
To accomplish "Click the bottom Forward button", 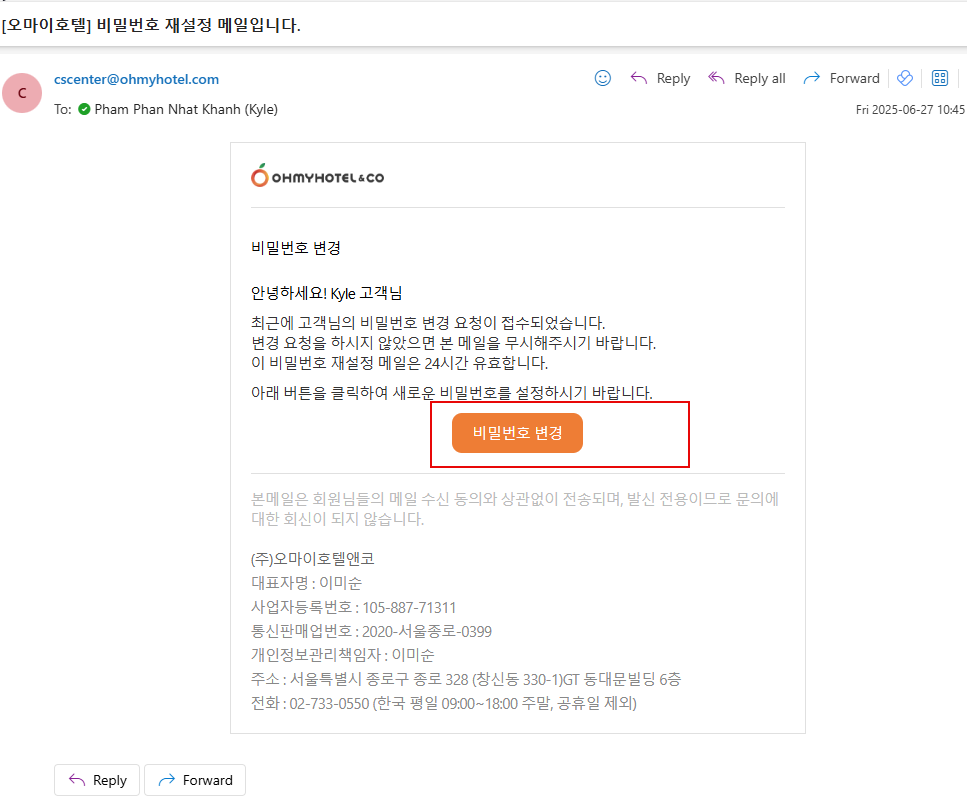I will click(195, 780).
